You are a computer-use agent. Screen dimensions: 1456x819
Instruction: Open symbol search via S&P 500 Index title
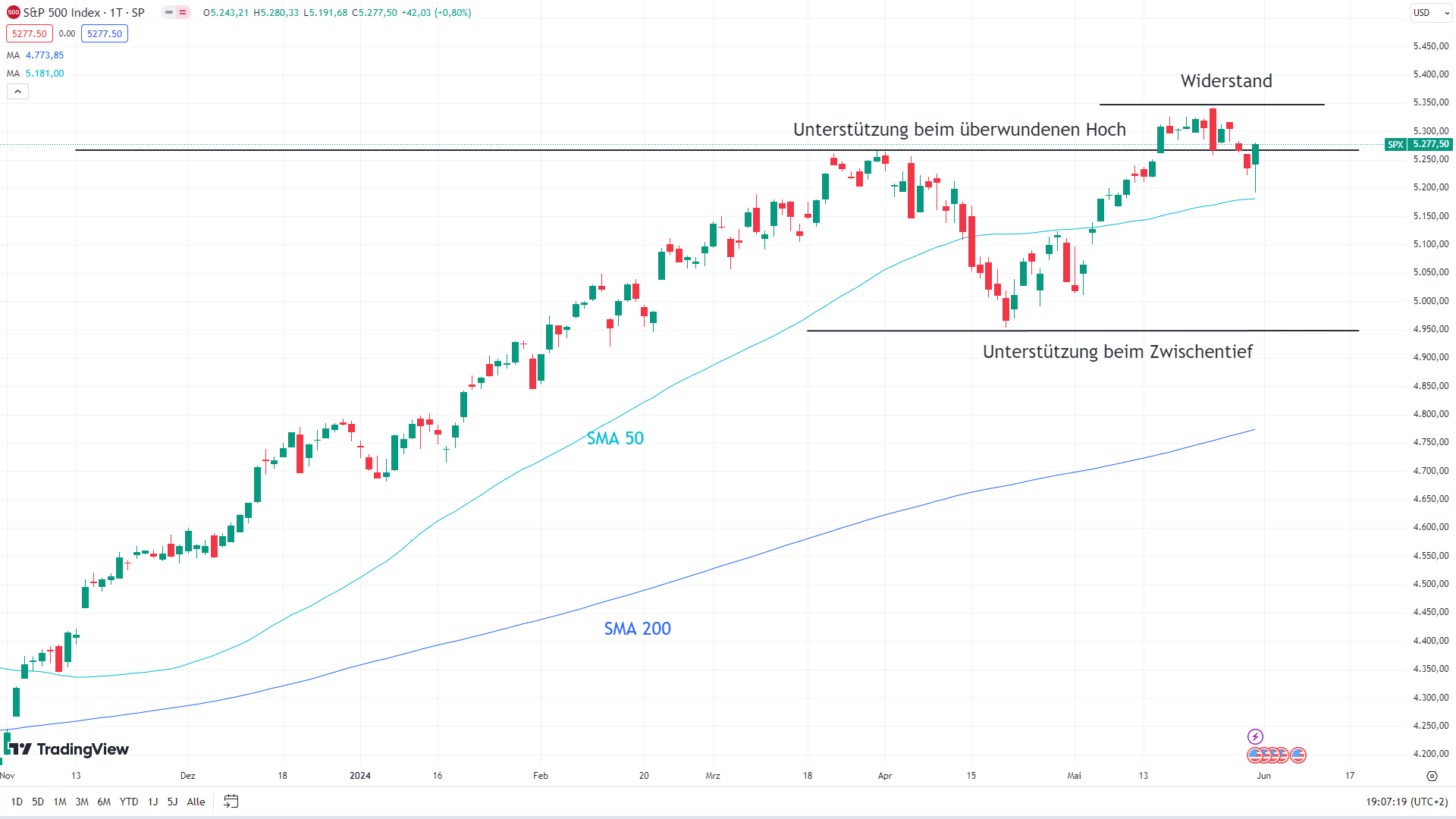tap(83, 12)
